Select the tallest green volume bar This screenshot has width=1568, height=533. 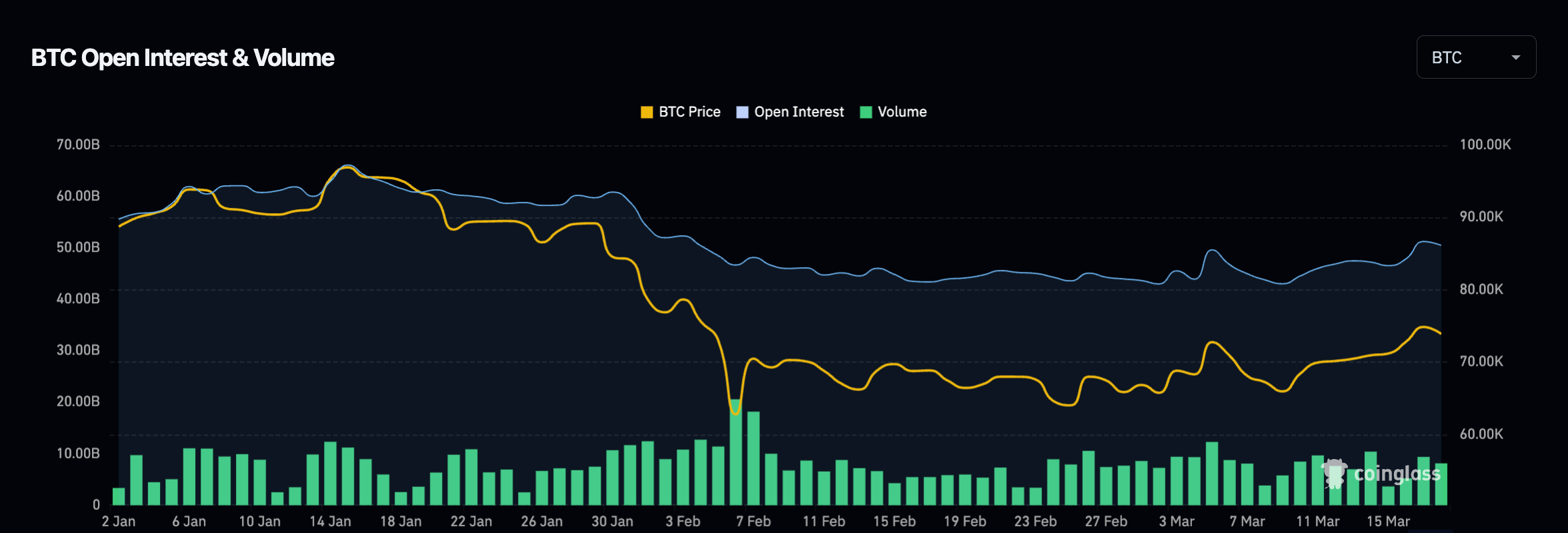click(x=735, y=453)
